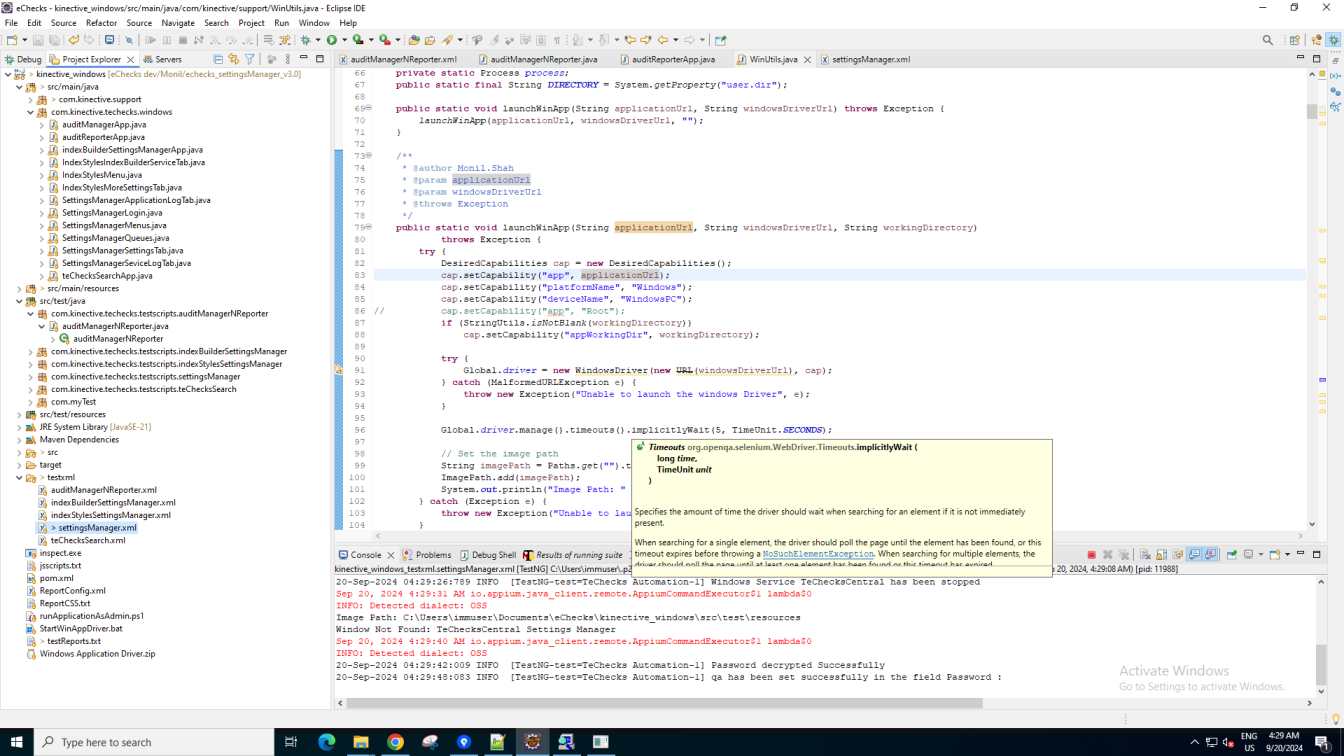Image resolution: width=1344 pixels, height=756 pixels.
Task: Expand the Maven Dependencies node
Action: click(x=19, y=440)
